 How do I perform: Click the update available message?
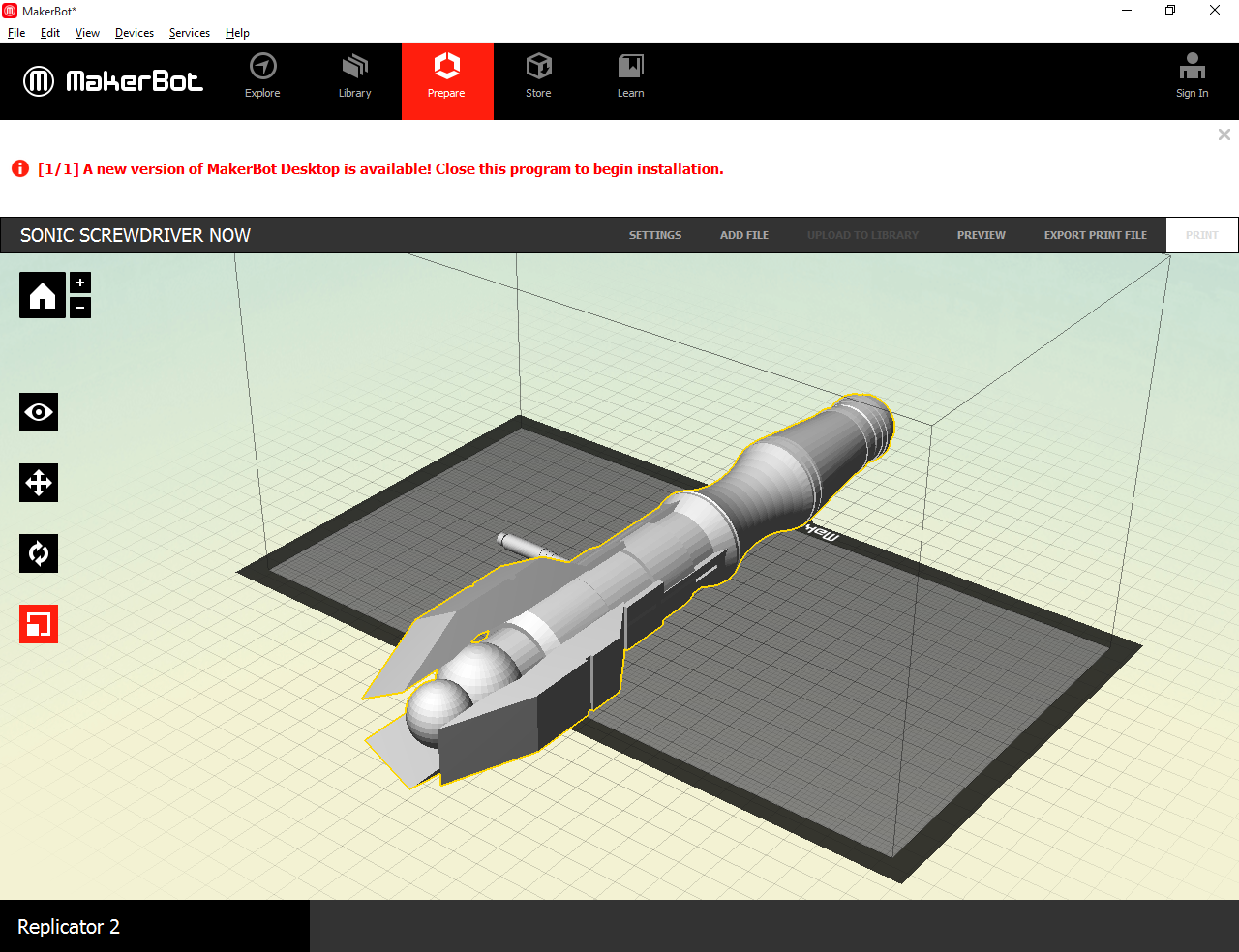(380, 168)
